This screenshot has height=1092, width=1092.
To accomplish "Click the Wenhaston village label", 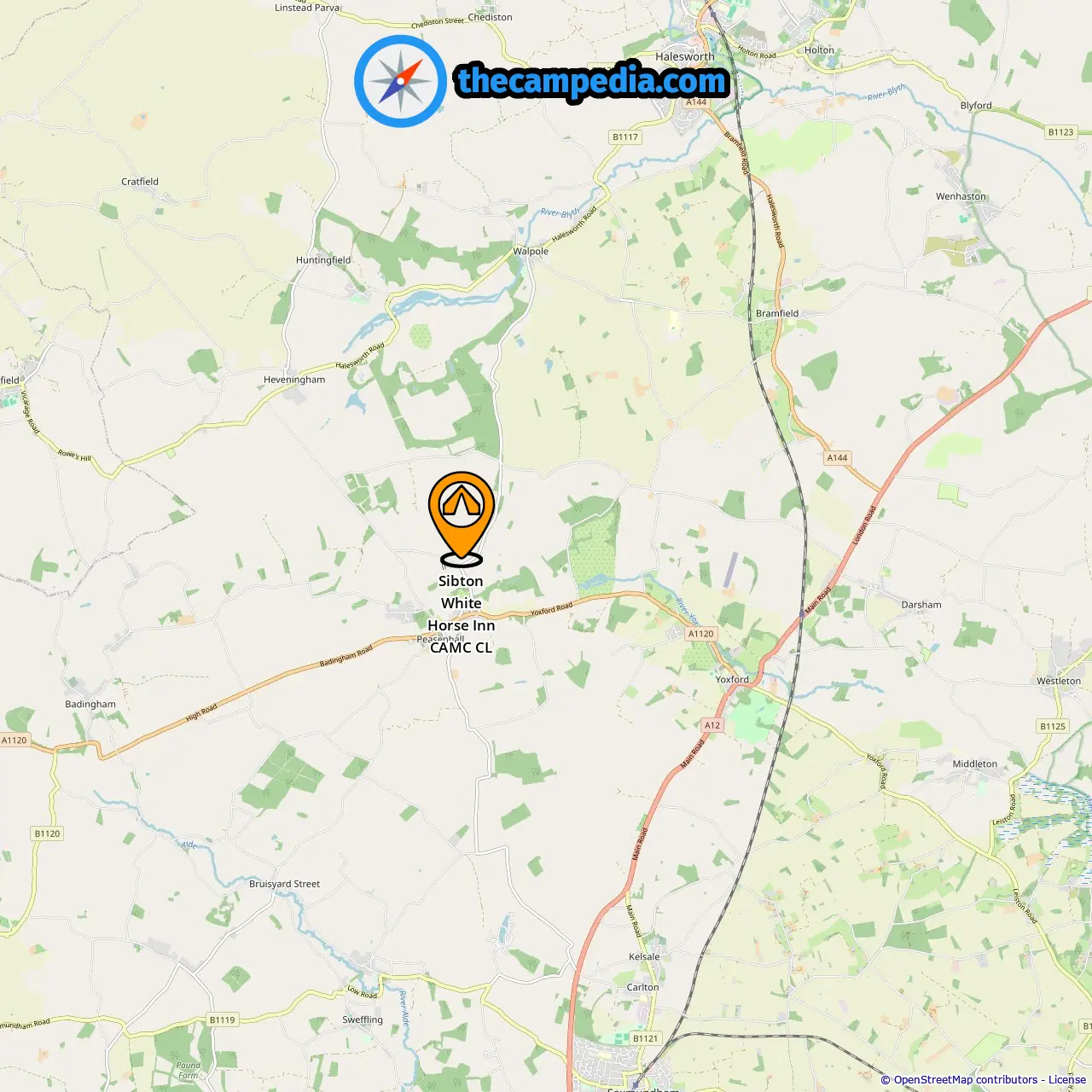I will click(961, 196).
